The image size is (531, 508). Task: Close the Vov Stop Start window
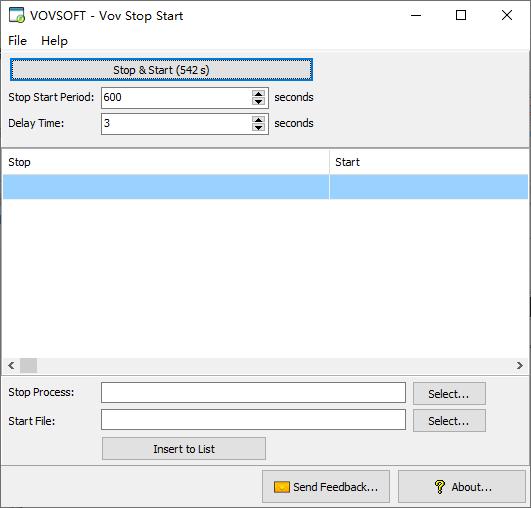(x=507, y=15)
